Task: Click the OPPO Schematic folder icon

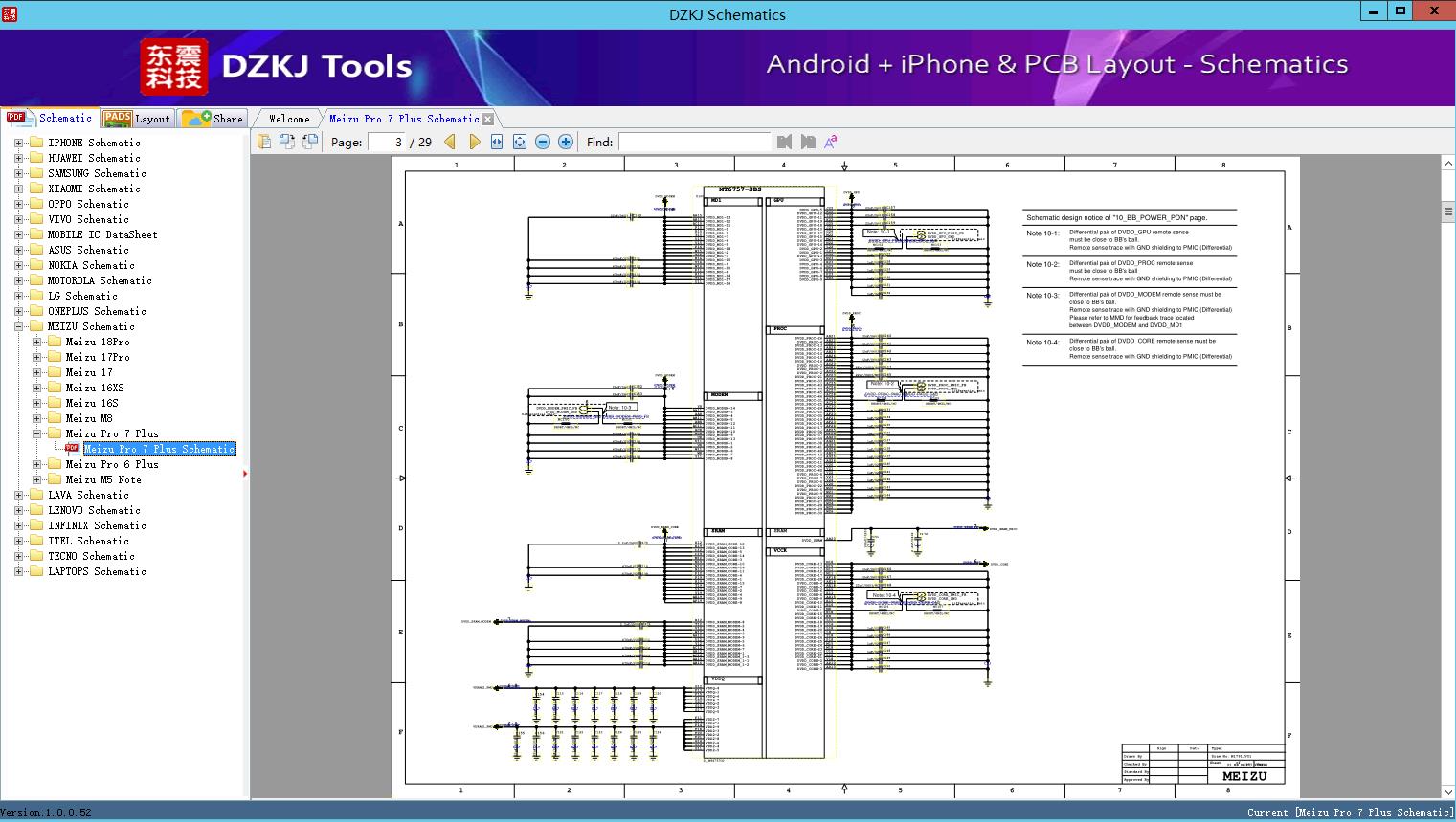Action: point(36,204)
